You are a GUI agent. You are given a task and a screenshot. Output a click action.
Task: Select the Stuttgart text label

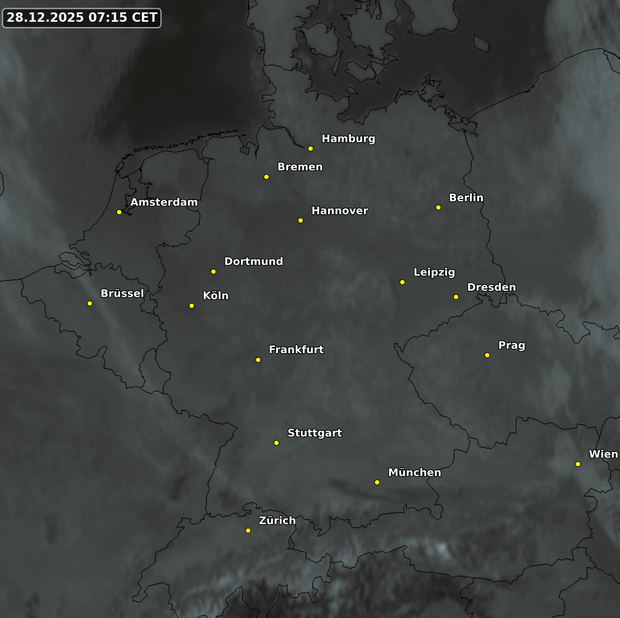(314, 433)
